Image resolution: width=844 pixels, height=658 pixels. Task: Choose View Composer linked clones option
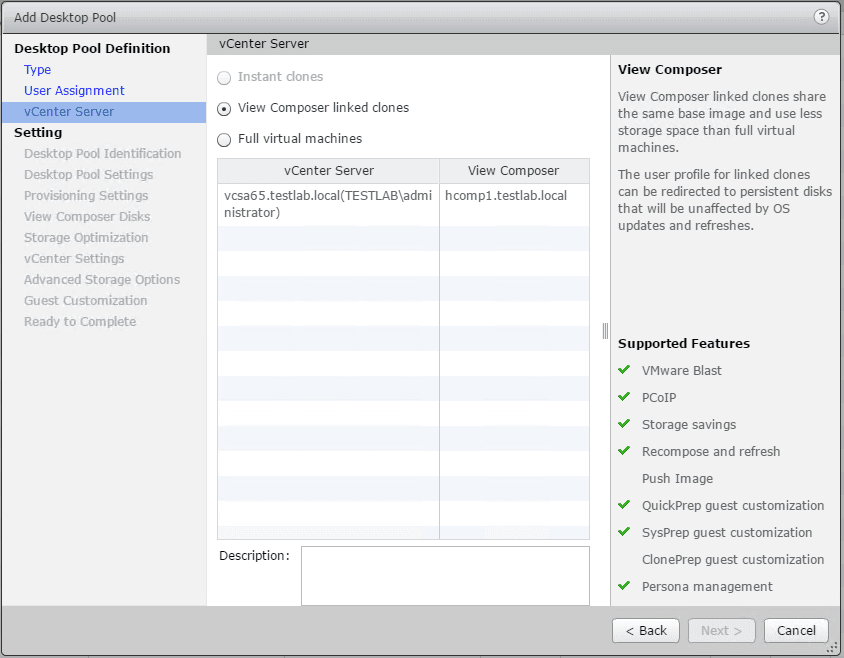[x=224, y=108]
